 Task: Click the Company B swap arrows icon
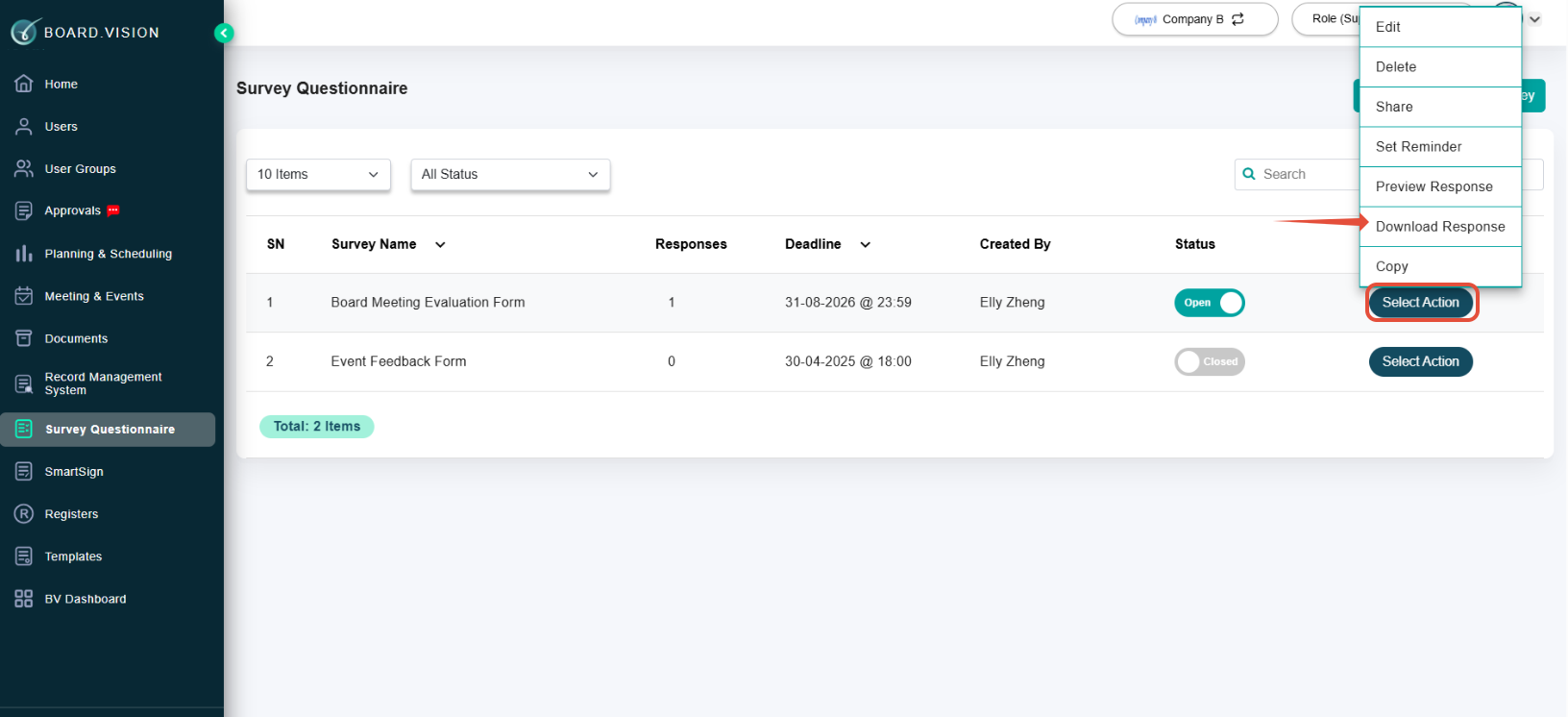pos(1237,19)
